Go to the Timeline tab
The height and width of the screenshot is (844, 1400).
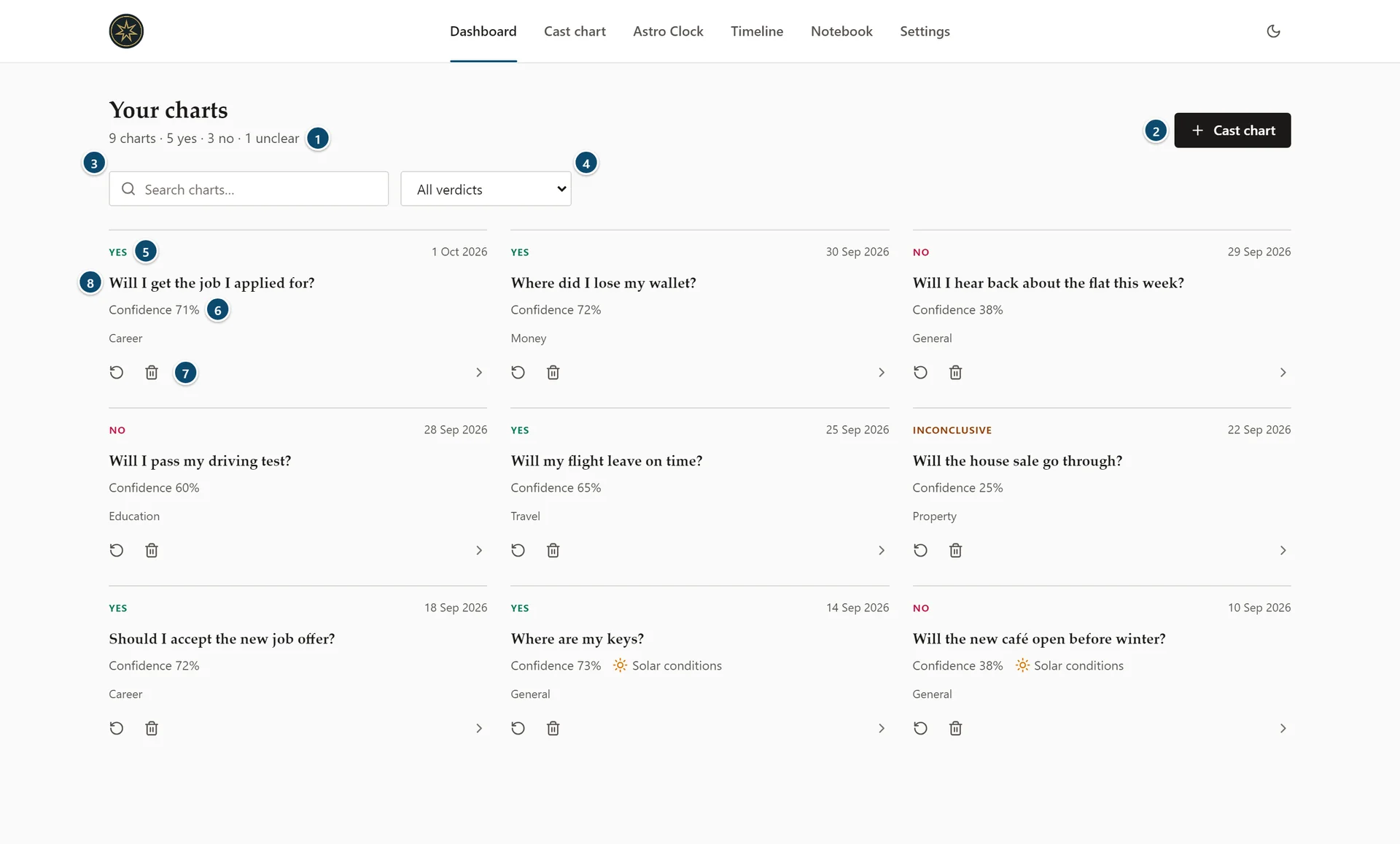click(x=757, y=31)
